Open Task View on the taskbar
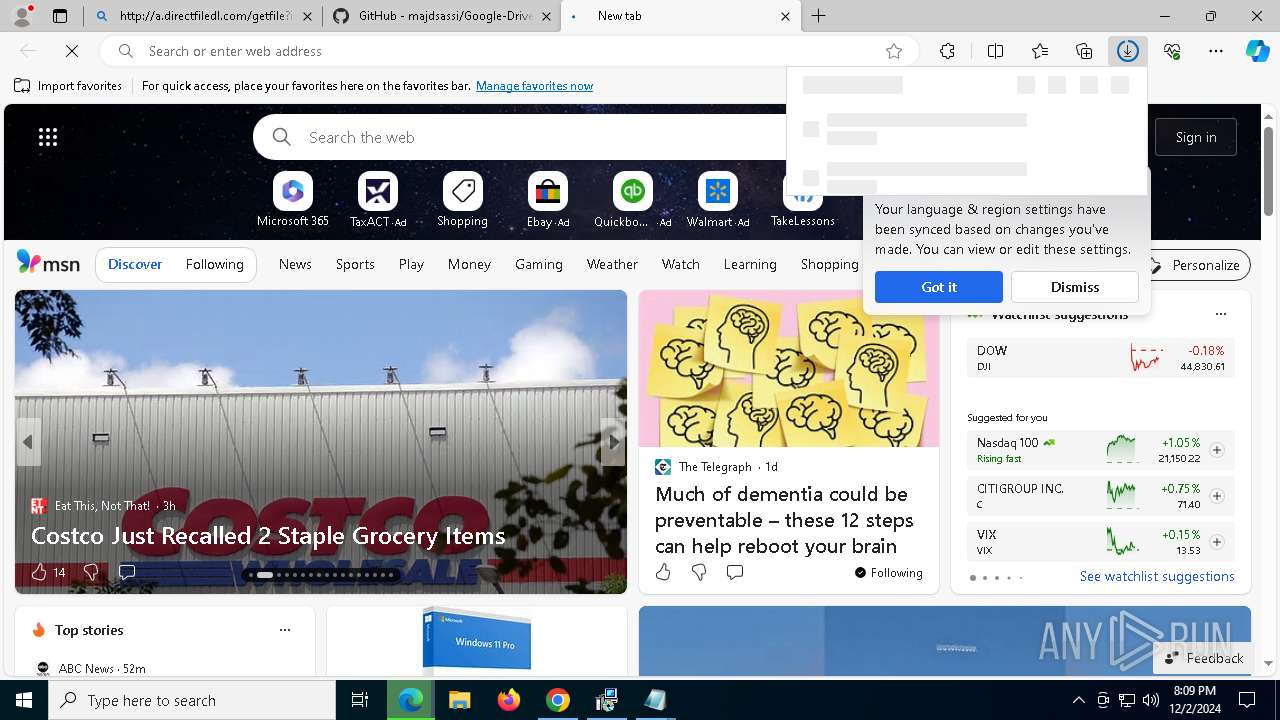 pos(360,700)
